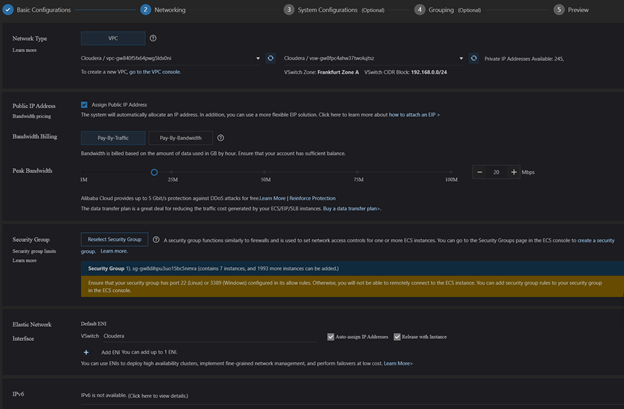Click Learn more after security group description

click(114, 251)
